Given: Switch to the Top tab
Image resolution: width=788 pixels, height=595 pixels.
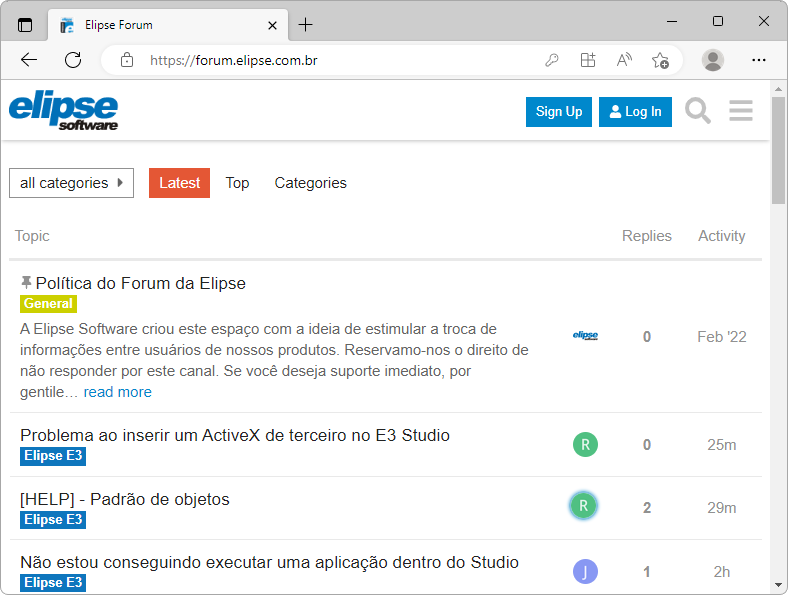Looking at the screenshot, I should point(237,183).
